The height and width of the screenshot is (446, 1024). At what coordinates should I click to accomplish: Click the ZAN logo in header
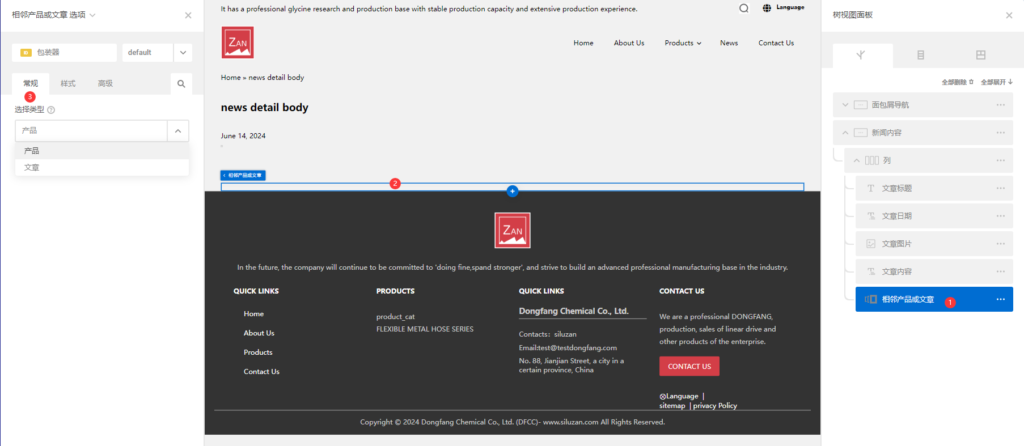[x=238, y=42]
